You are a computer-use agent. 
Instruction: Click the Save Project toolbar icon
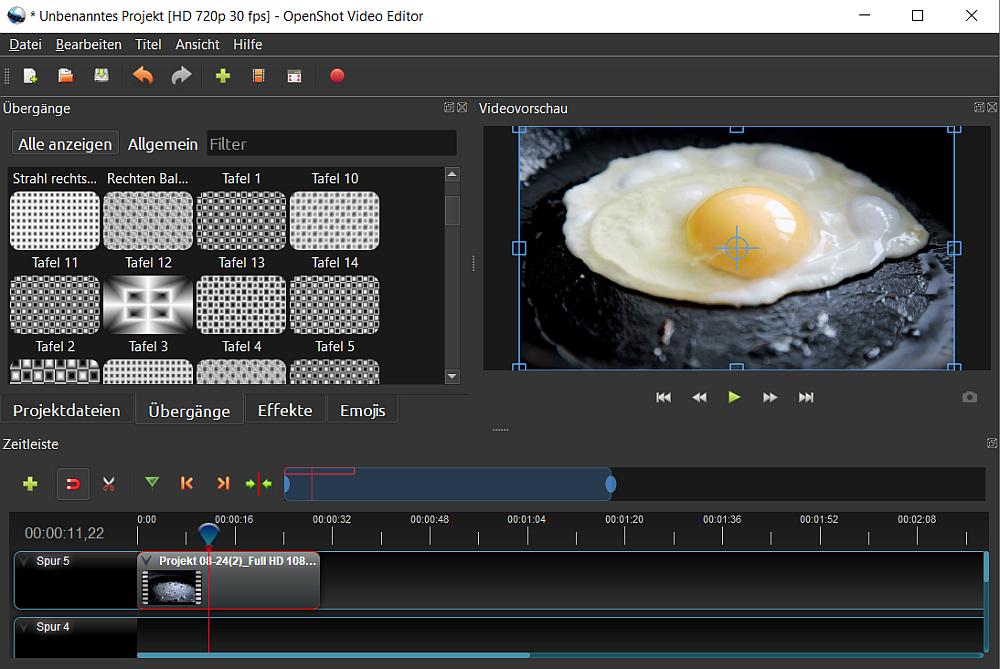(x=101, y=76)
